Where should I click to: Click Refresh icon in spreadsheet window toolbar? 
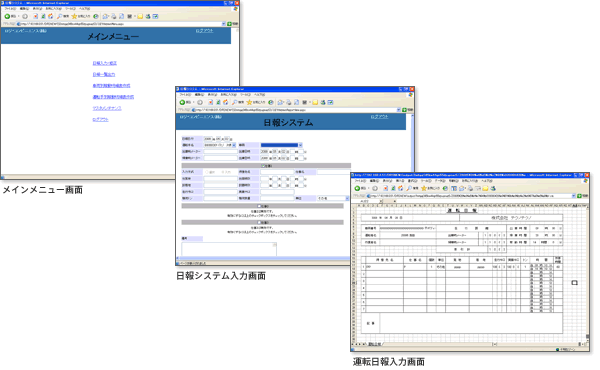click(393, 188)
